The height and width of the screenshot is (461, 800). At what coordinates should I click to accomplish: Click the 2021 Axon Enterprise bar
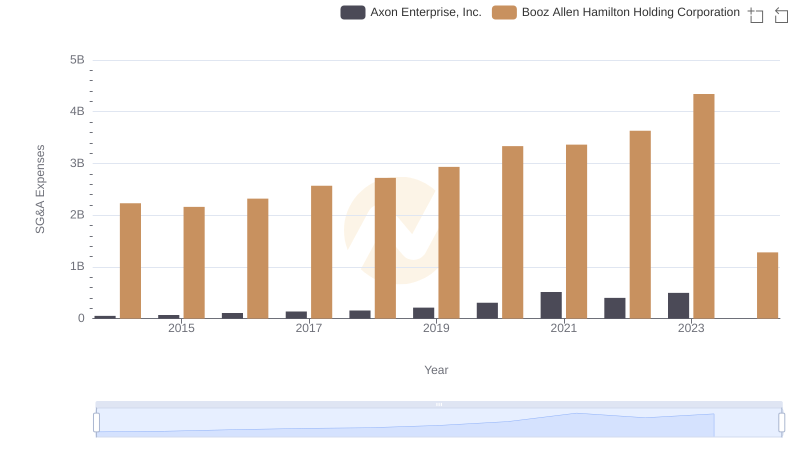[551, 305]
